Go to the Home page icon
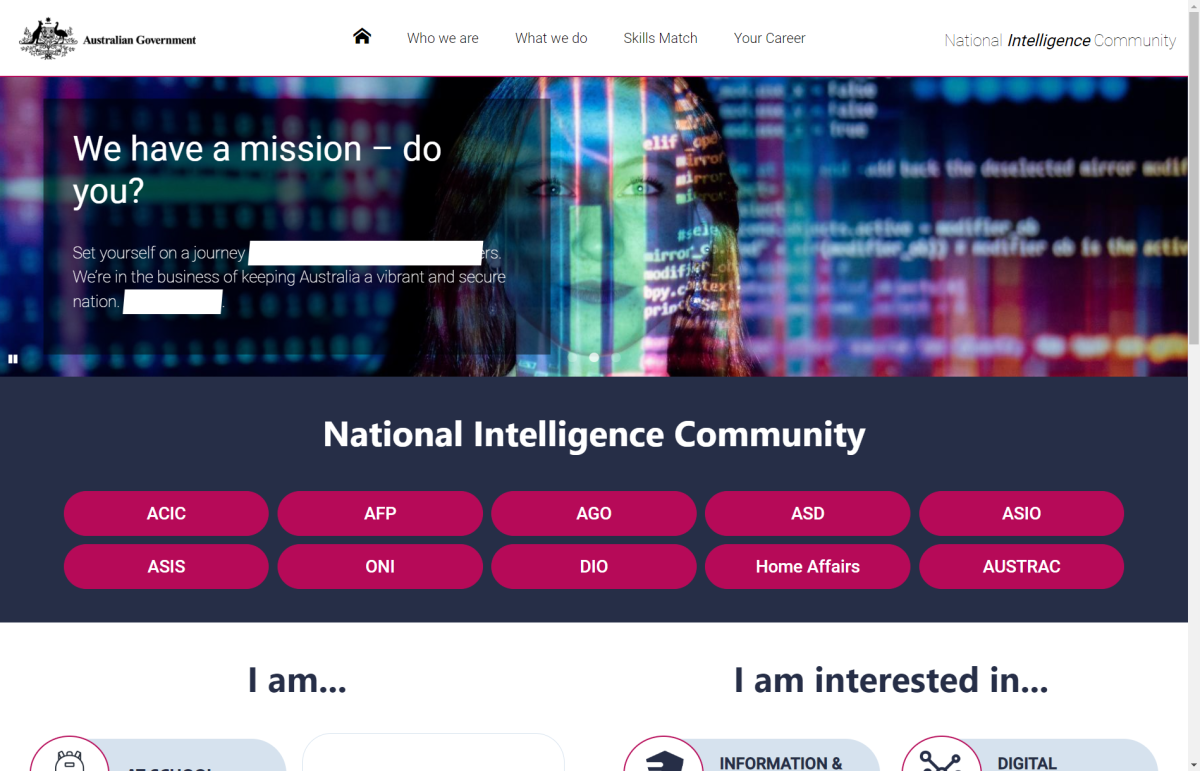 pyautogui.click(x=362, y=37)
